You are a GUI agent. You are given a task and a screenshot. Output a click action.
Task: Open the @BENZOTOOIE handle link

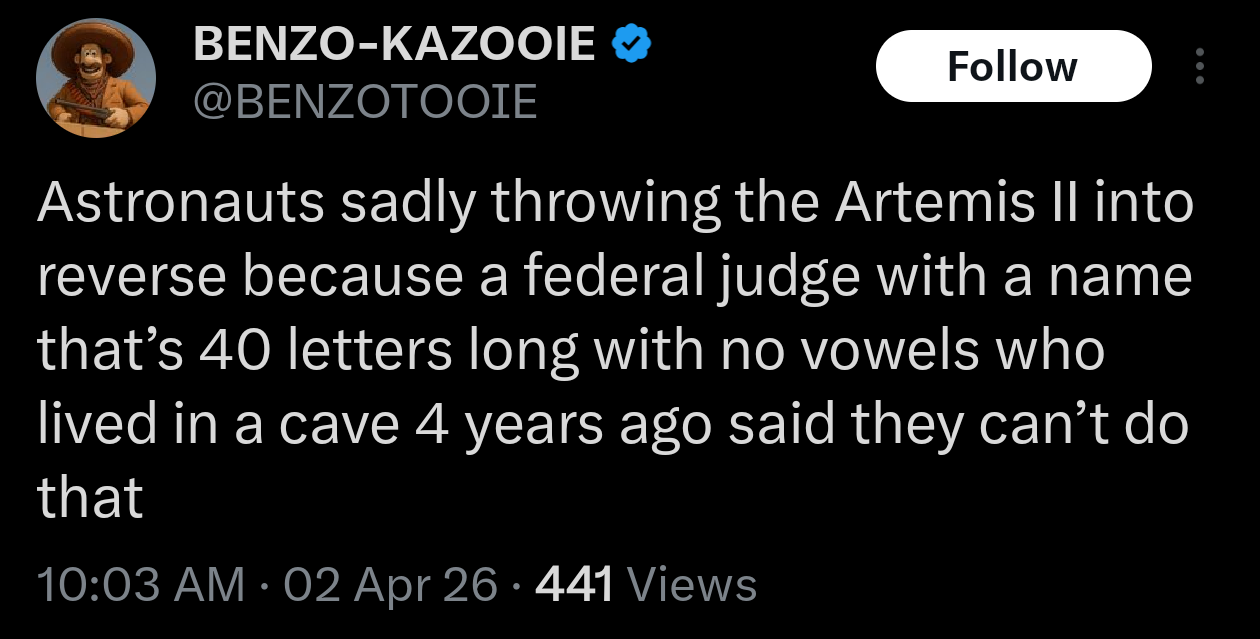point(364,101)
